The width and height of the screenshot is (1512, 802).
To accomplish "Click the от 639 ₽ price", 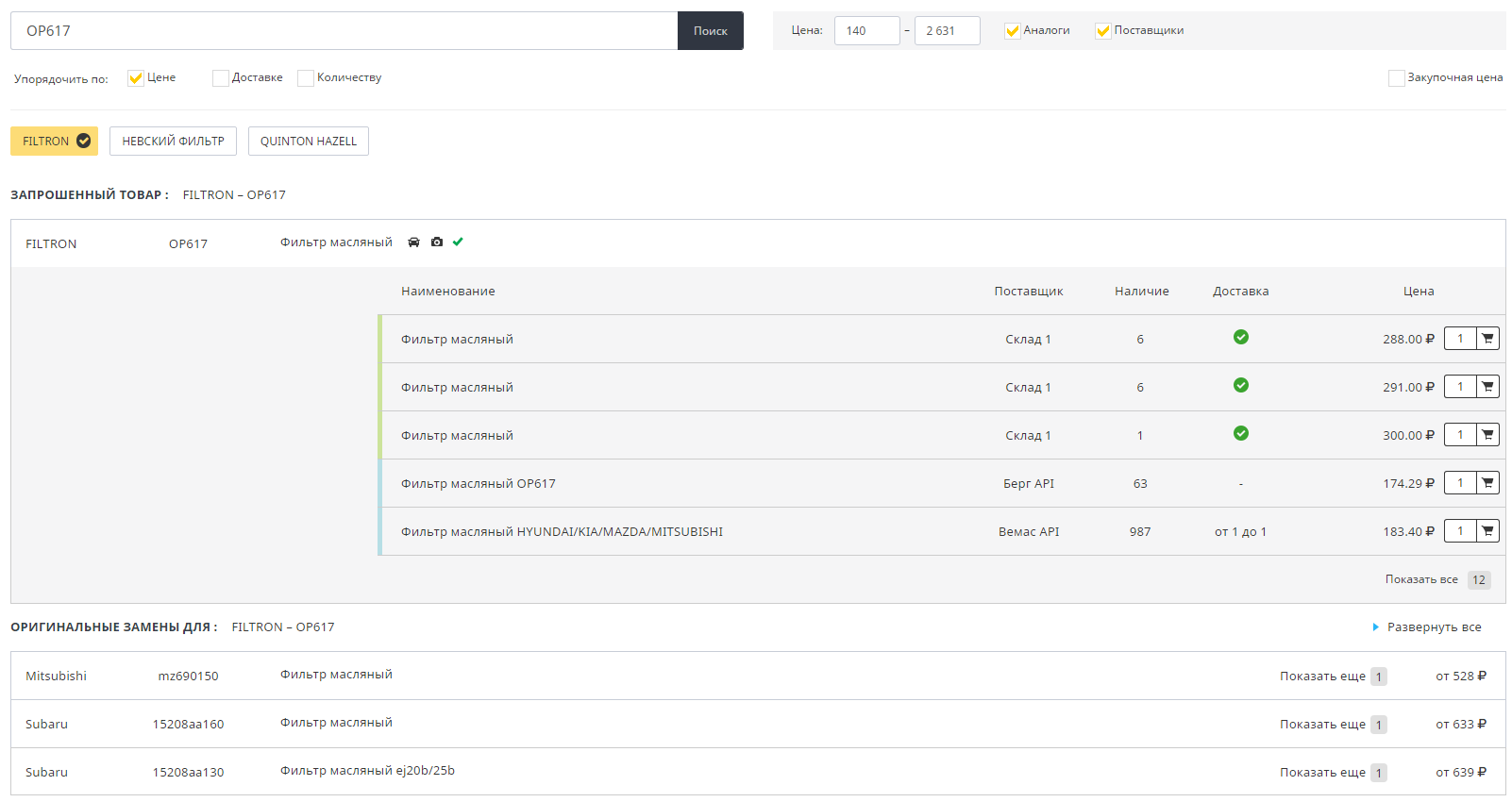I will 1461,773.
